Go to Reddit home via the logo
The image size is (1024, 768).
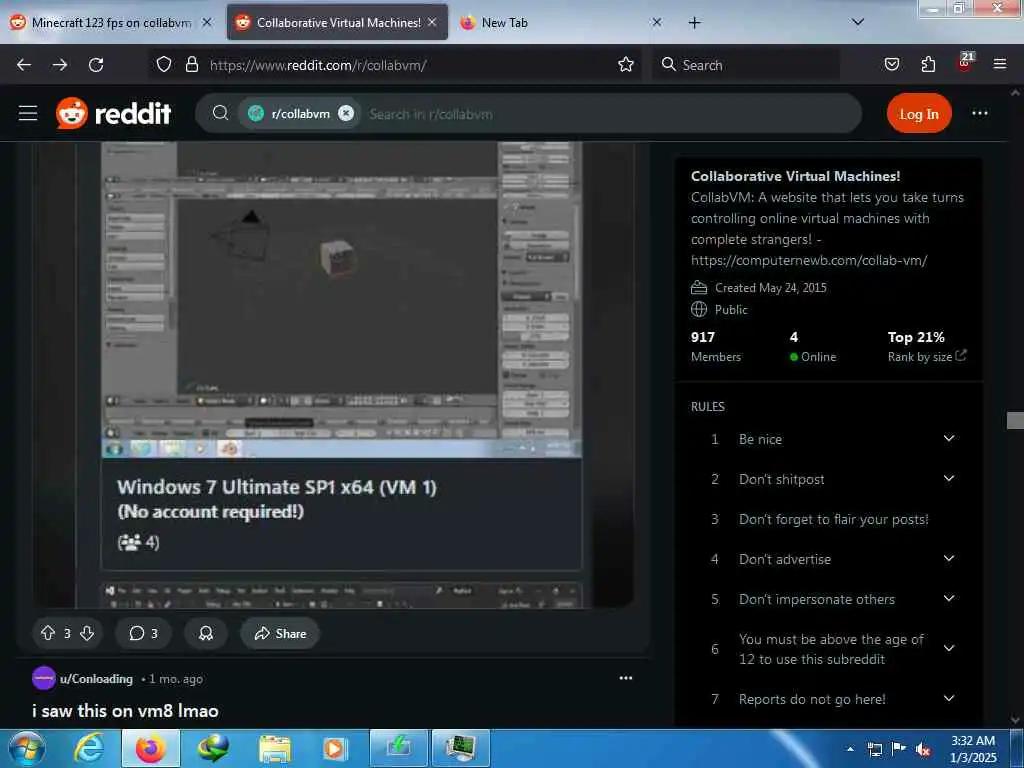point(114,114)
